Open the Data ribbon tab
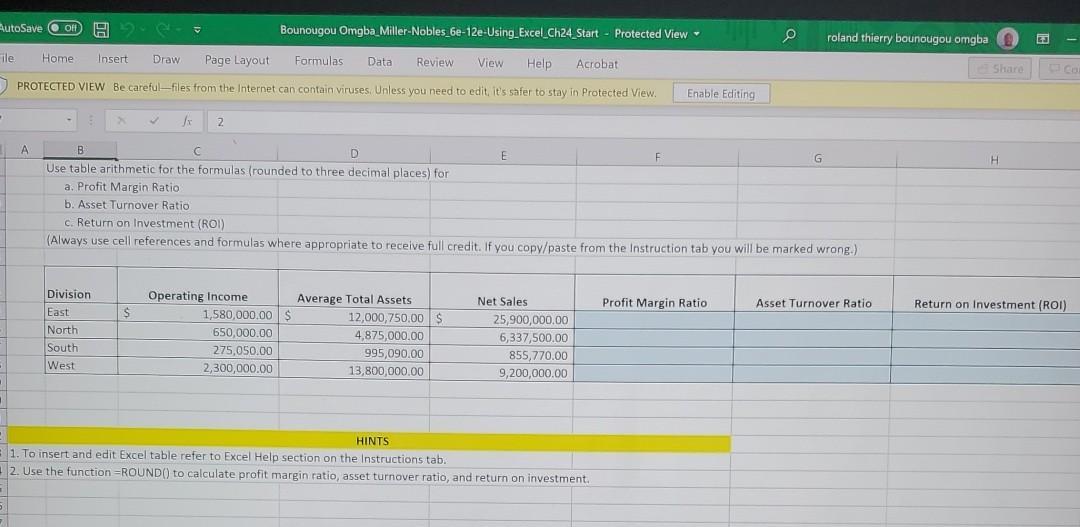 380,61
